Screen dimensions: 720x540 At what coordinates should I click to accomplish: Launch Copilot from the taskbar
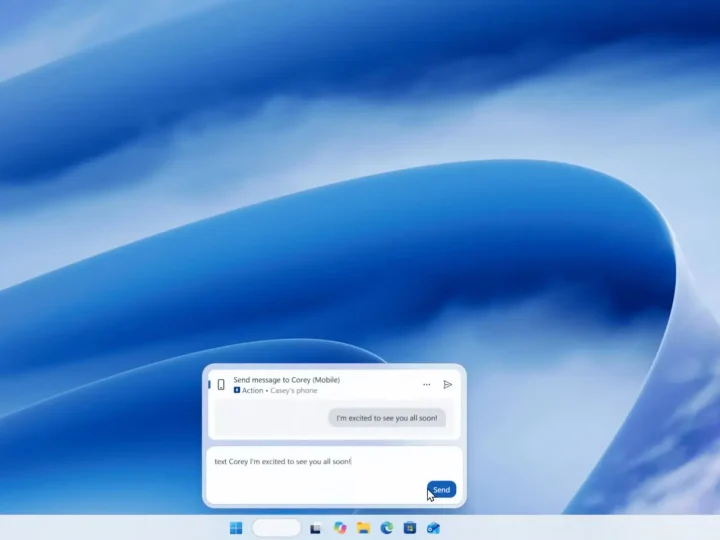tap(340, 528)
